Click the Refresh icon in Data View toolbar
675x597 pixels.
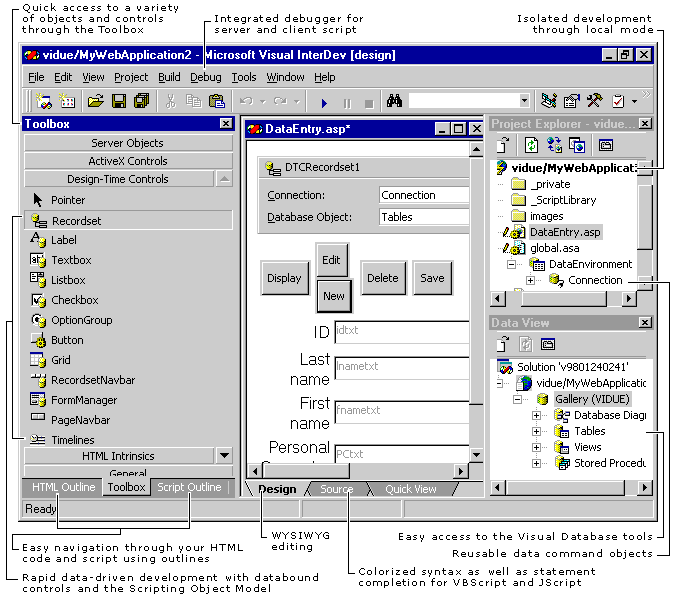[x=525, y=344]
